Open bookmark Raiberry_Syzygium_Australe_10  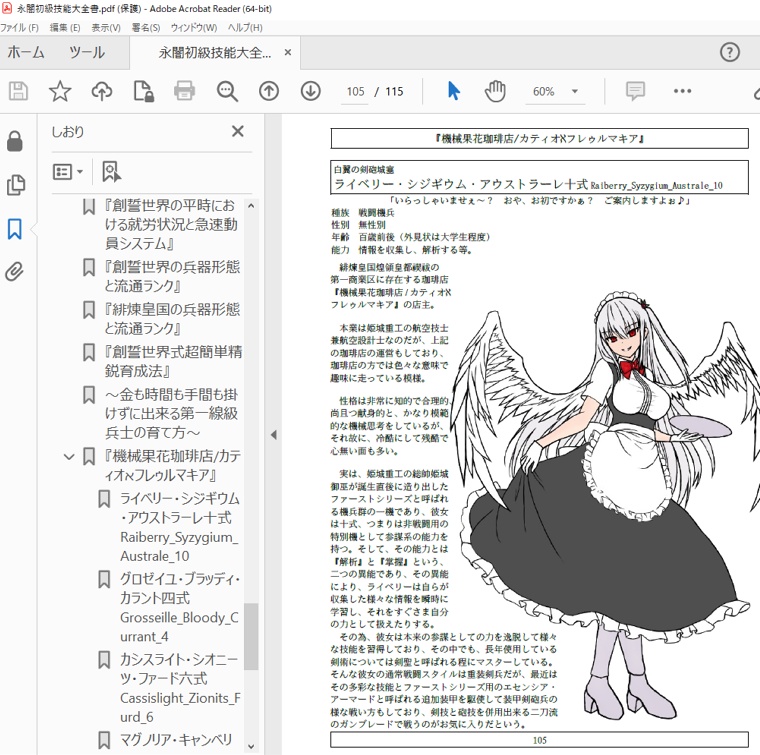[x=179, y=527]
